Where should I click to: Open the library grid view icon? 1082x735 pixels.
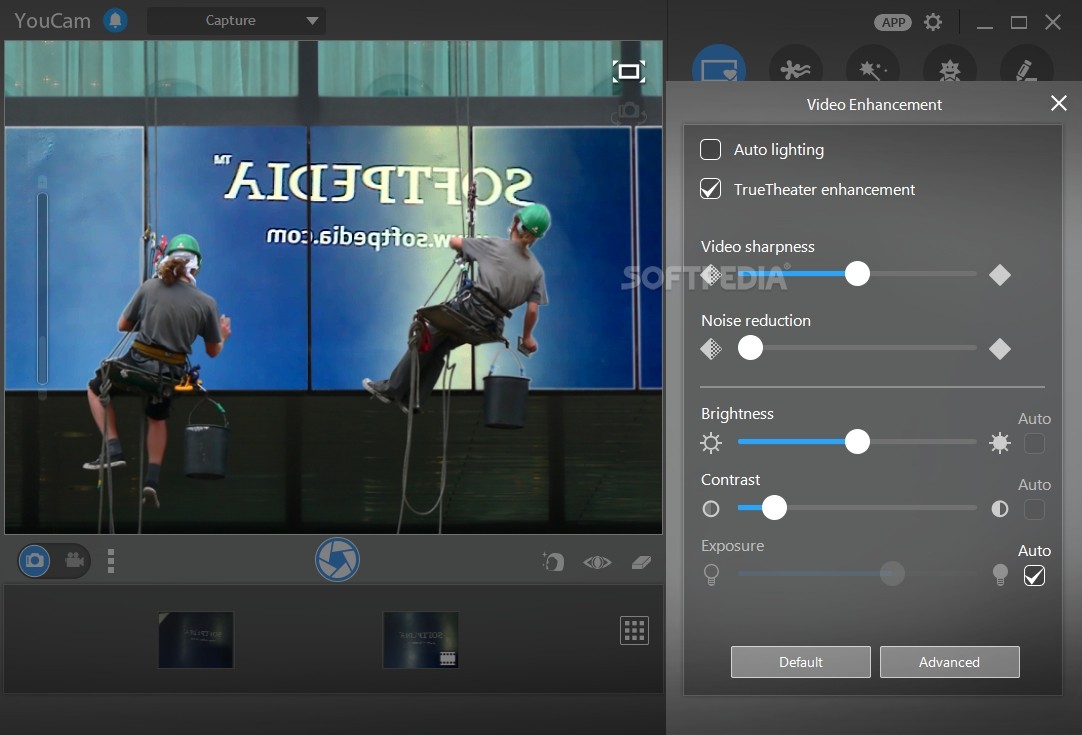point(634,631)
